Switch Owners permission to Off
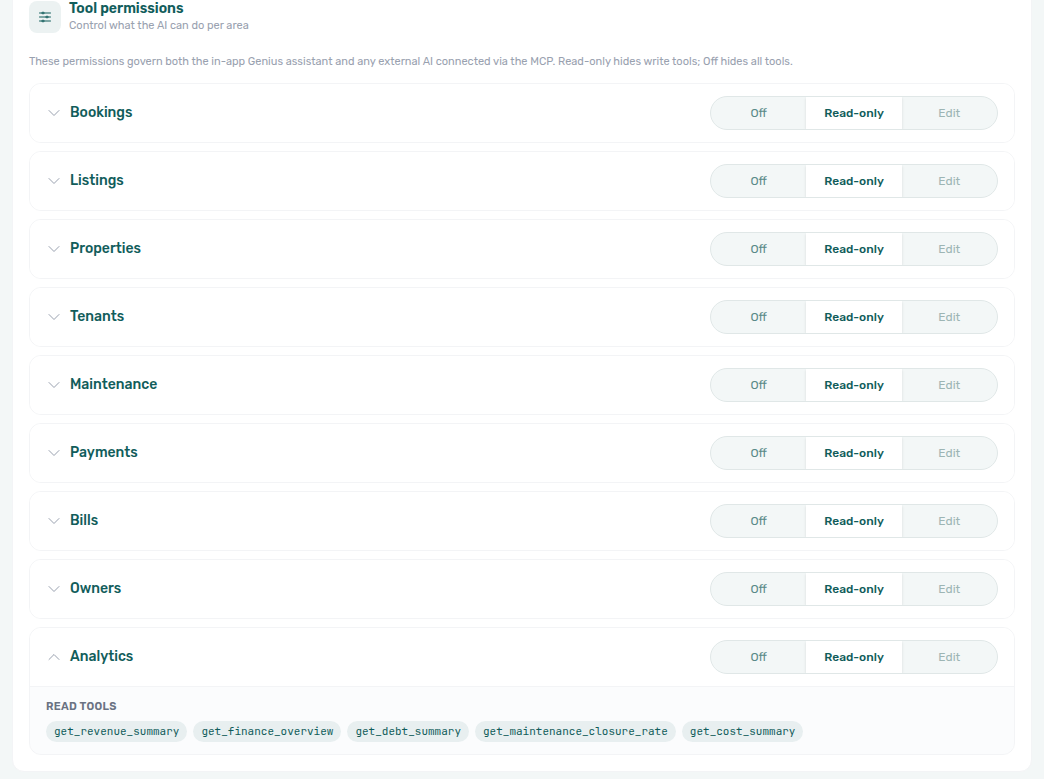The height and width of the screenshot is (779, 1044). [x=758, y=589]
